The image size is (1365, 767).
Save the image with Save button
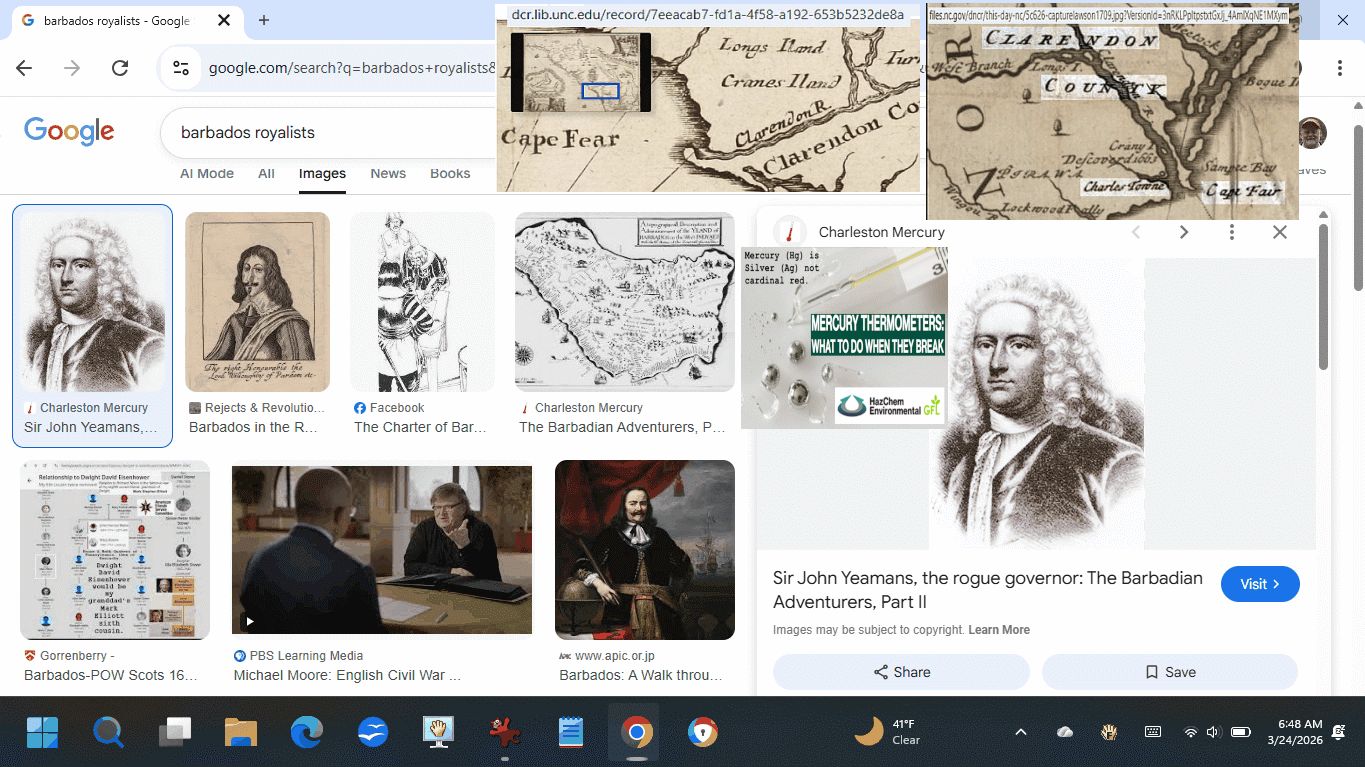coord(1169,672)
